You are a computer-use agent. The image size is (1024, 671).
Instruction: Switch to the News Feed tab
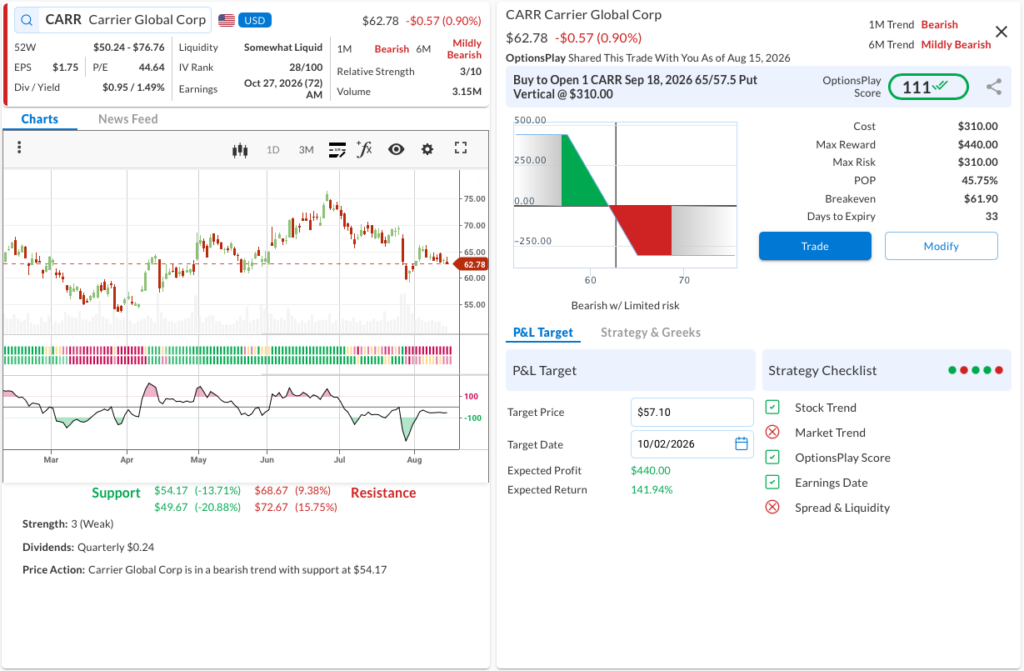click(x=128, y=119)
